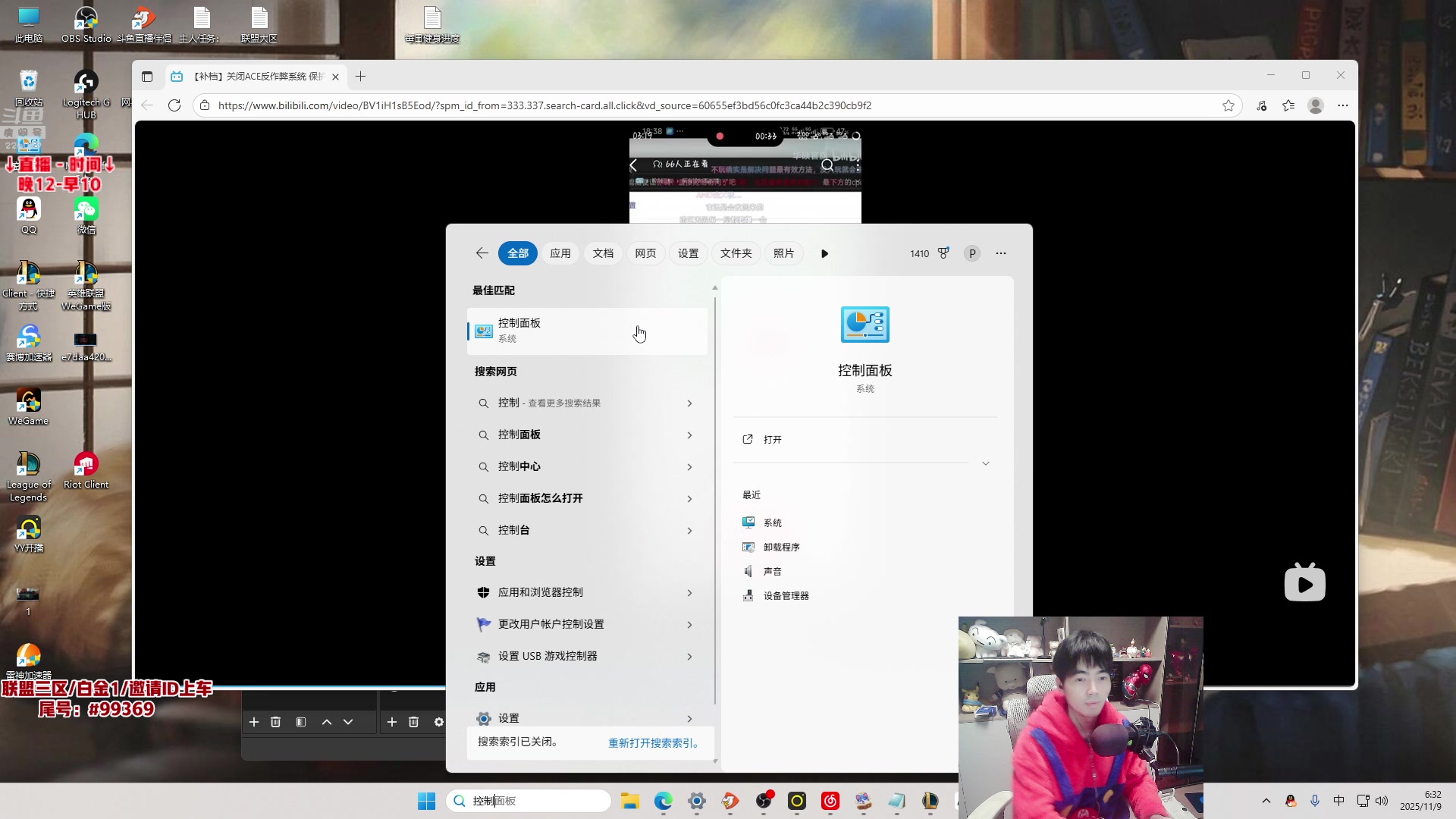This screenshot has height=819, width=1456.
Task: Expand more actions chevron under 打开
Action: (x=985, y=463)
